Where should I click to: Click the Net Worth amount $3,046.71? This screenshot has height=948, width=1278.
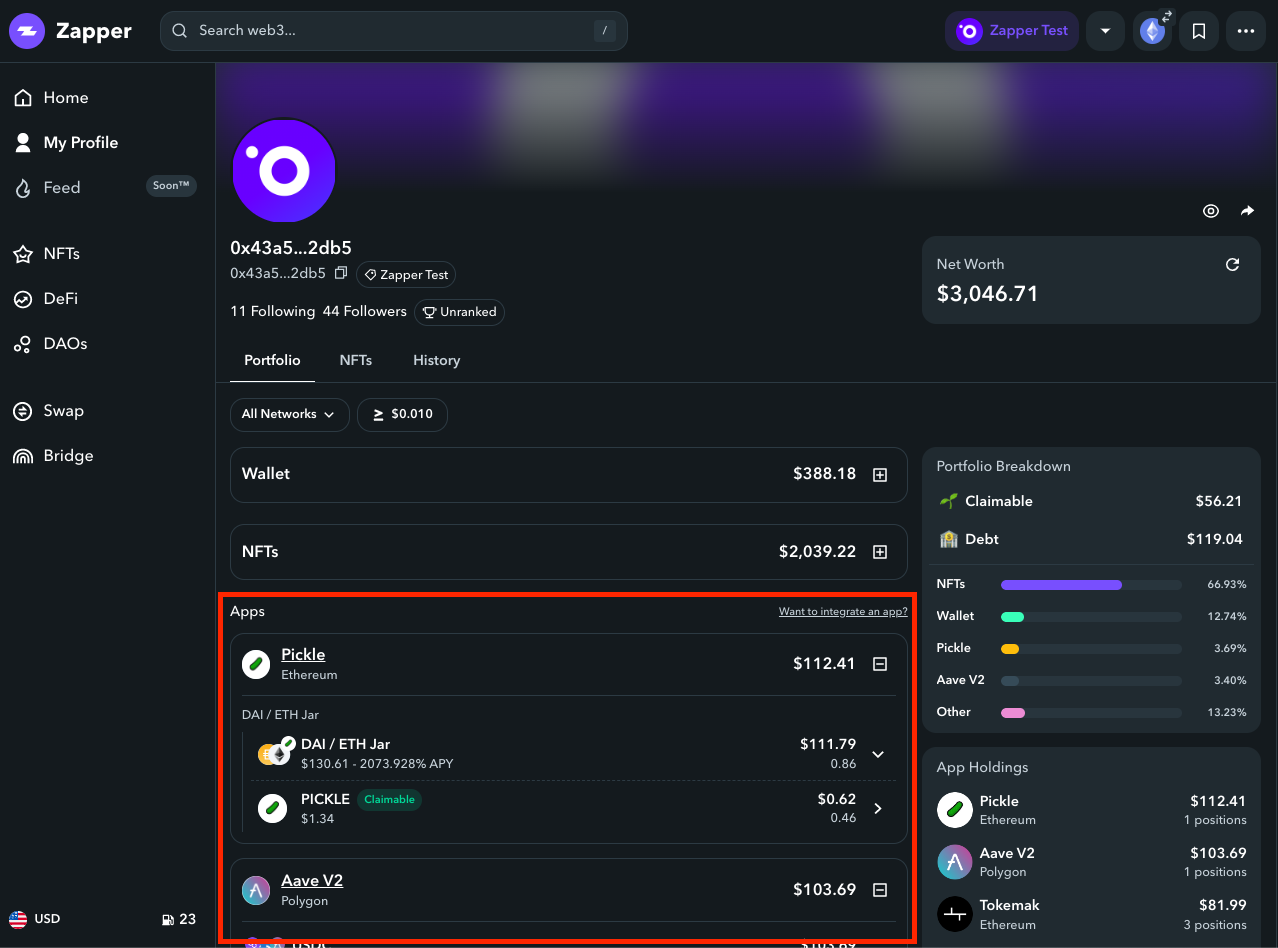(x=988, y=294)
